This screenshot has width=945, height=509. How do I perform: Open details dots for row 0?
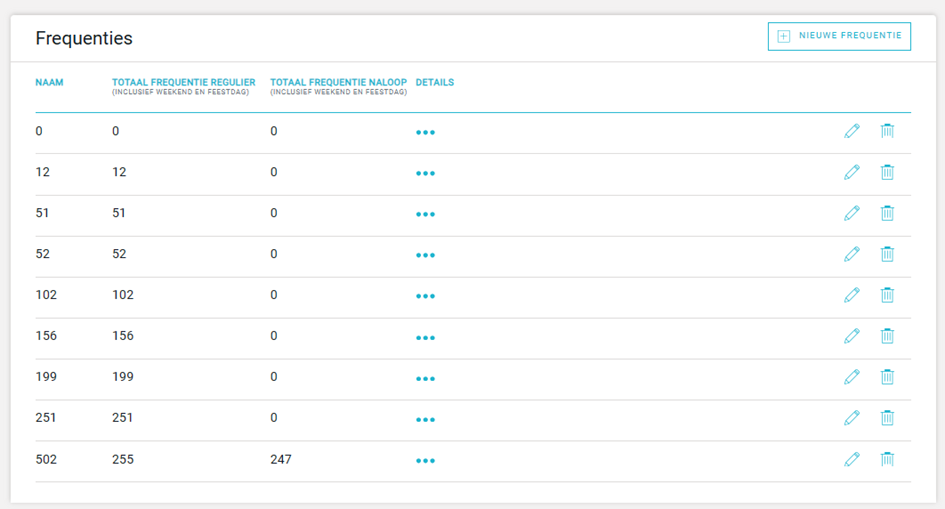tap(425, 133)
